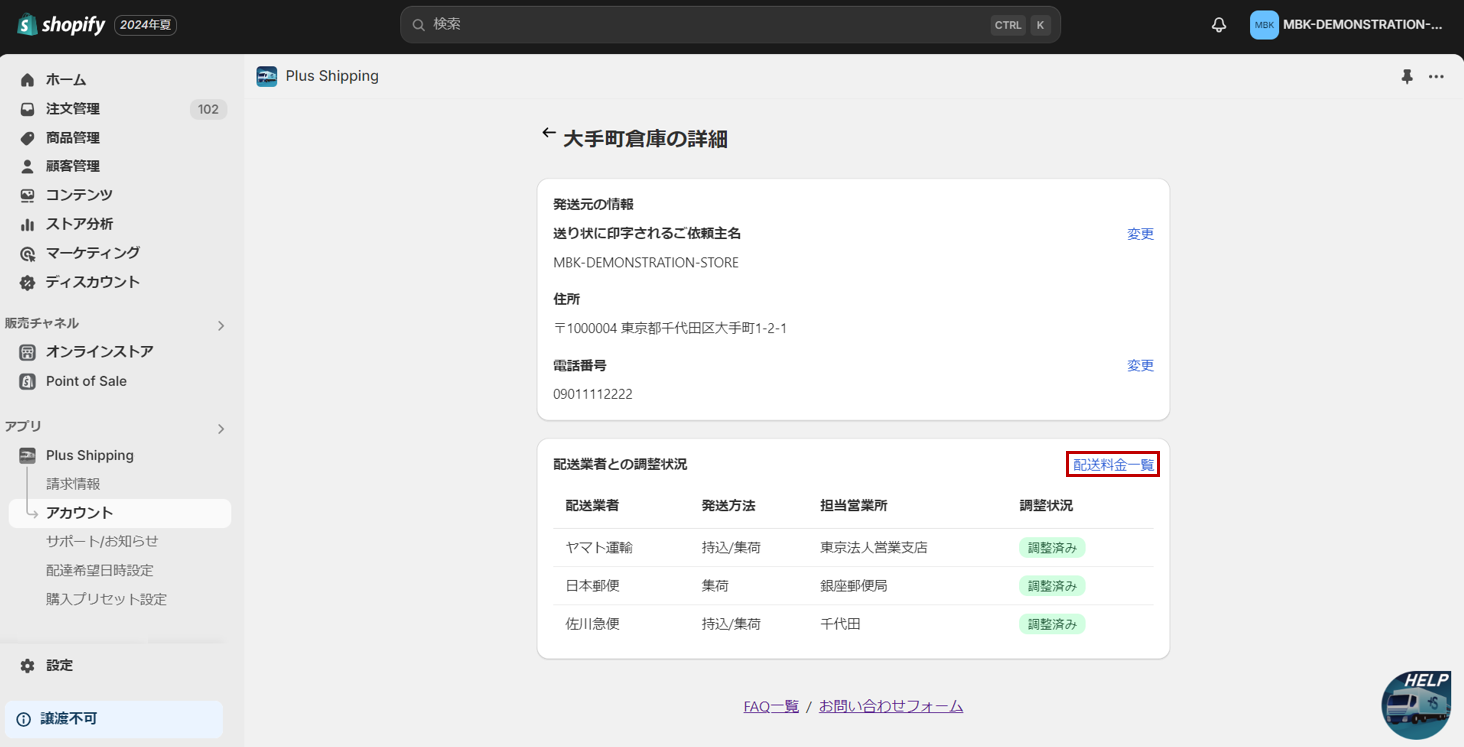The image size is (1464, 747).
Task: Open サポート/お知らせ page
Action: pos(102,541)
